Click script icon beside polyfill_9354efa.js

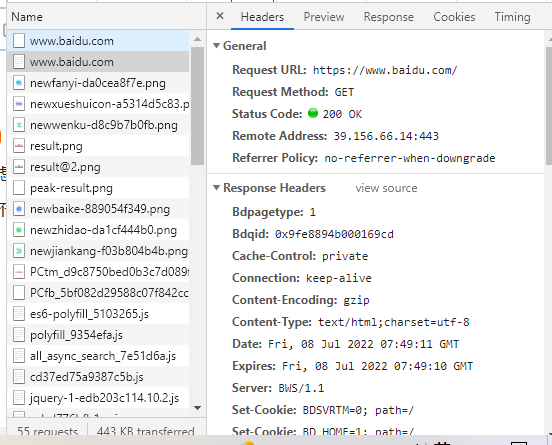pyautogui.click(x=19, y=335)
